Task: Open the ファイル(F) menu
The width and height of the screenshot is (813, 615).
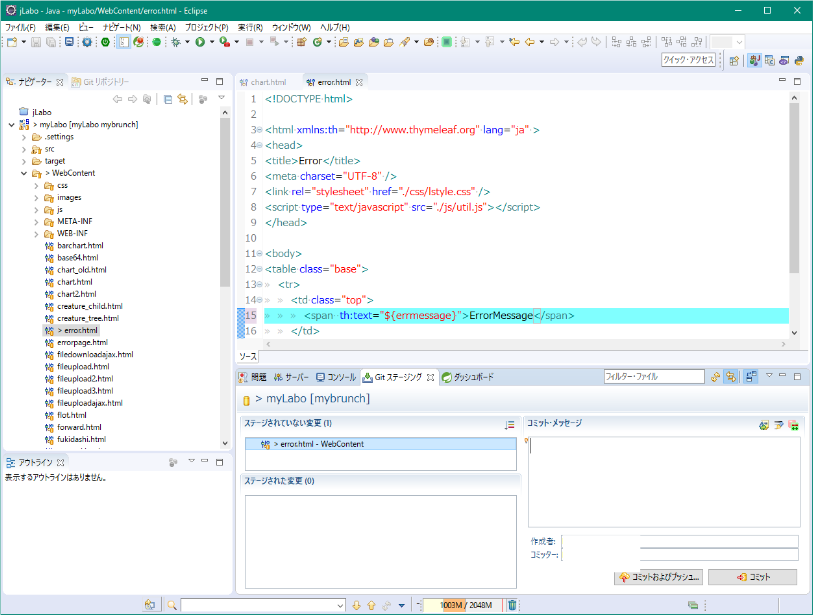Action: click(20, 27)
